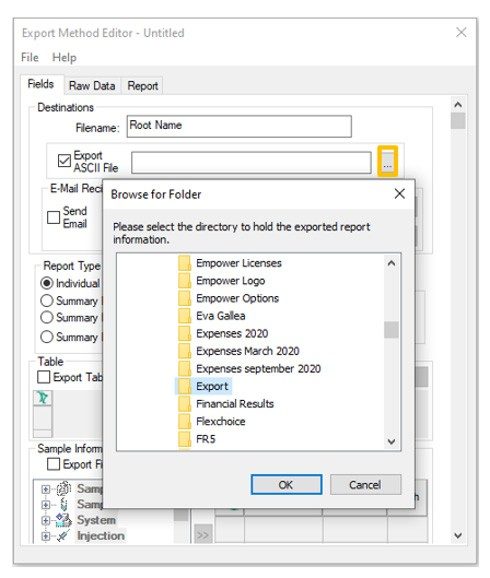Click the Export folder icon
490x578 pixels.
(x=184, y=386)
